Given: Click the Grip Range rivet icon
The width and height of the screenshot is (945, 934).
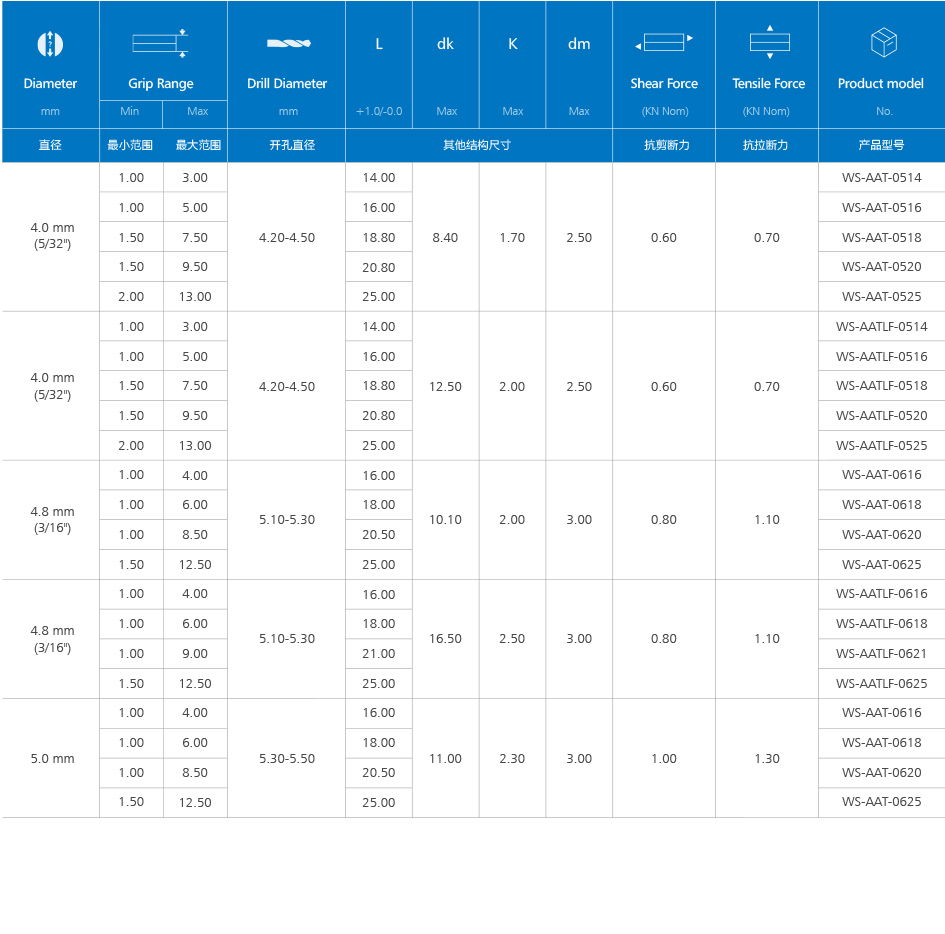Looking at the screenshot, I should pyautogui.click(x=162, y=44).
